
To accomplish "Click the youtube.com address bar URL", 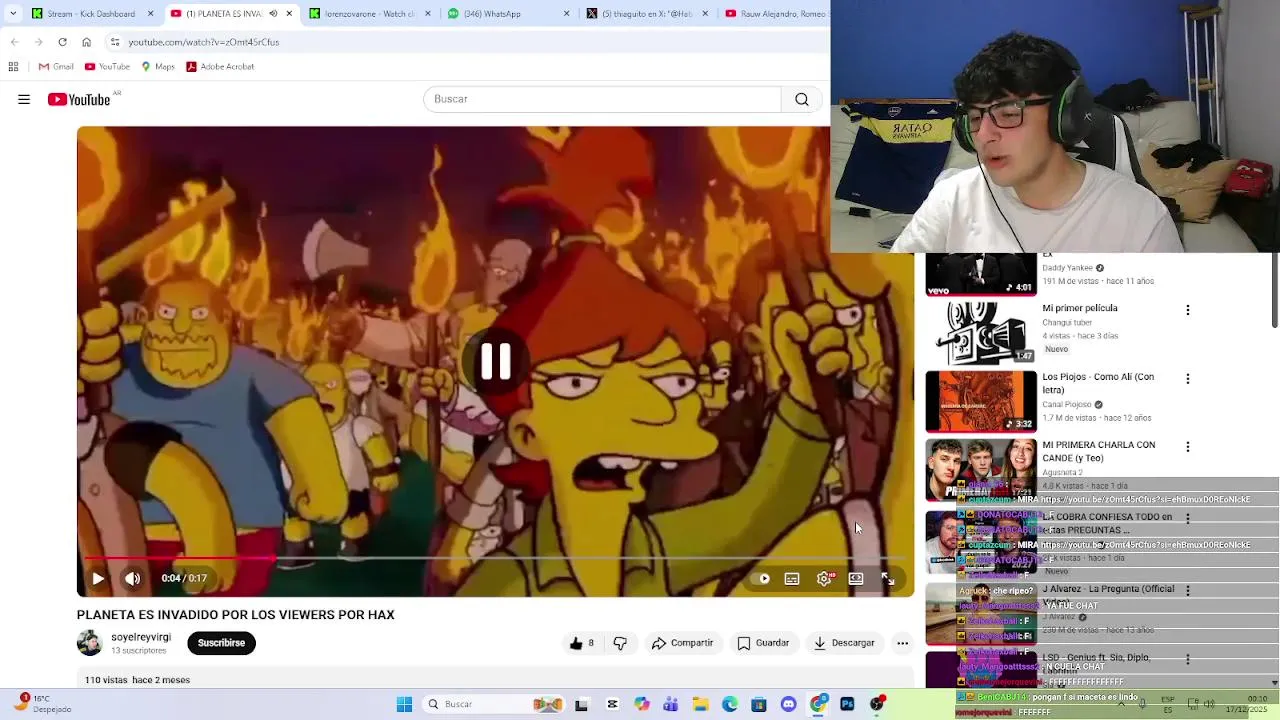I will point(204,42).
